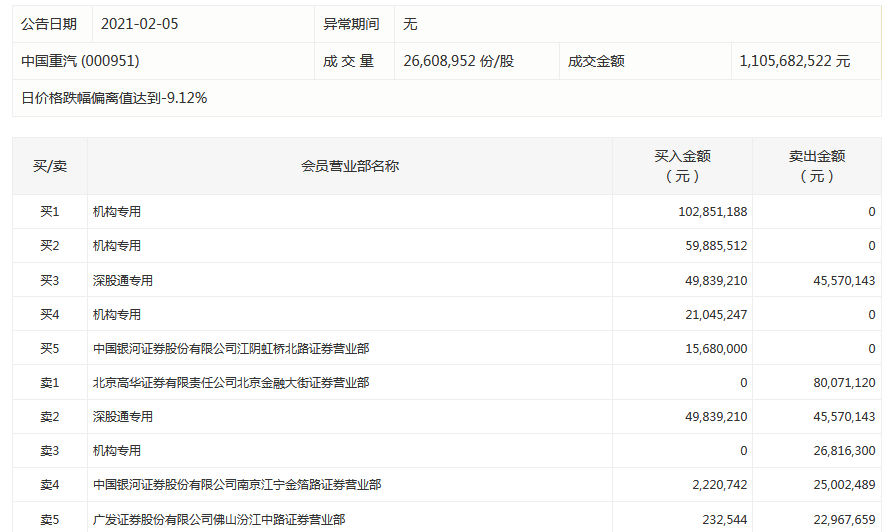
Task: Click the 会员营业部名称 column header
Action: point(350,166)
